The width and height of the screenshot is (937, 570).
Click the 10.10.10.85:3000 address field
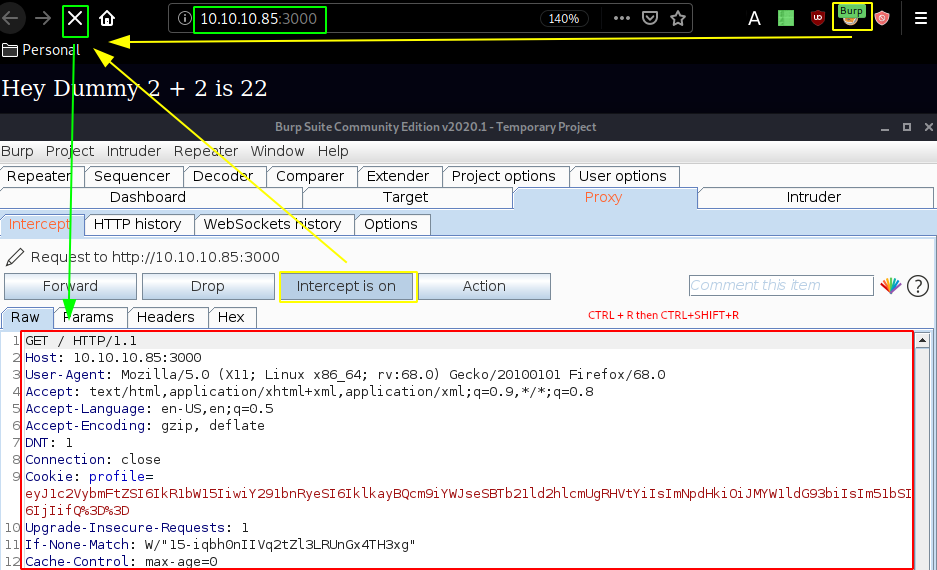pos(259,19)
